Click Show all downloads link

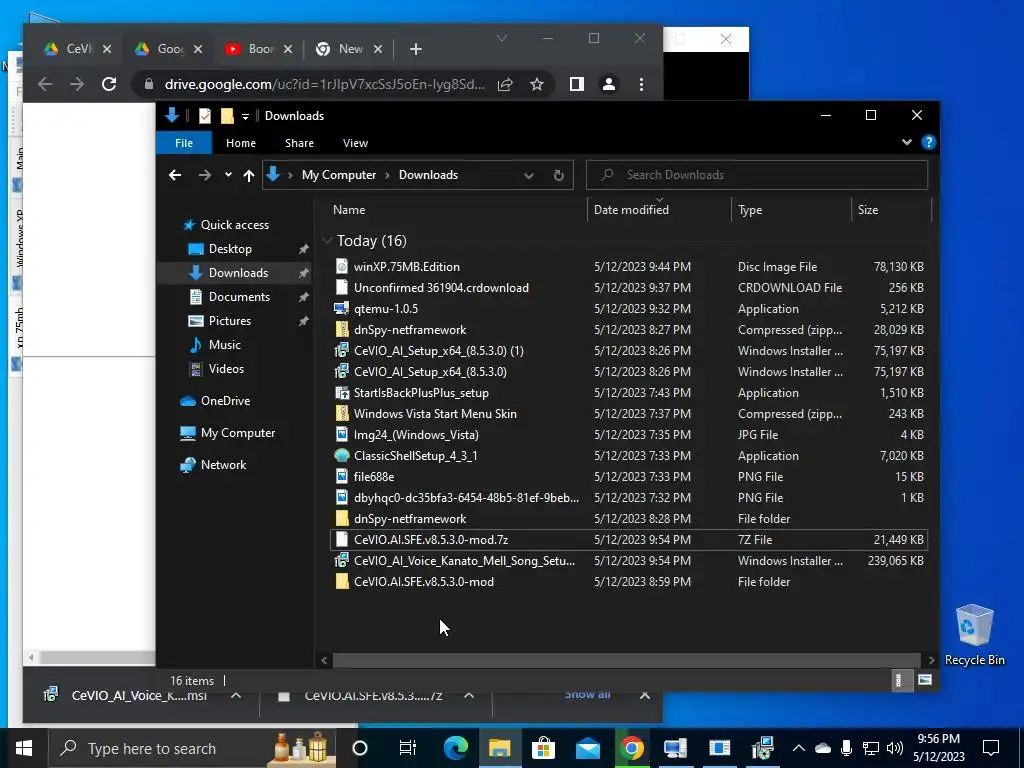coord(587,695)
